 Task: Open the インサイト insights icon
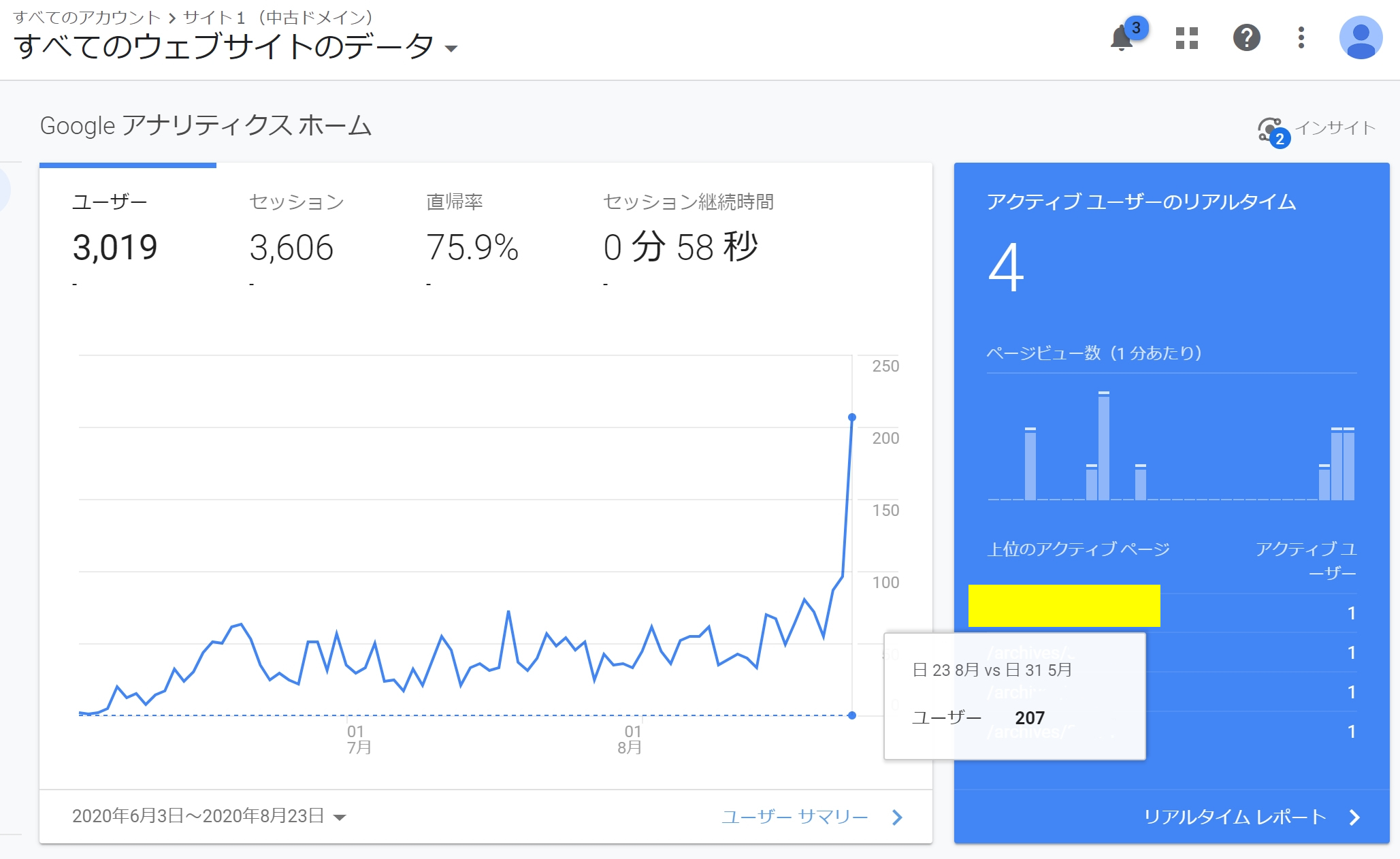tap(1271, 129)
